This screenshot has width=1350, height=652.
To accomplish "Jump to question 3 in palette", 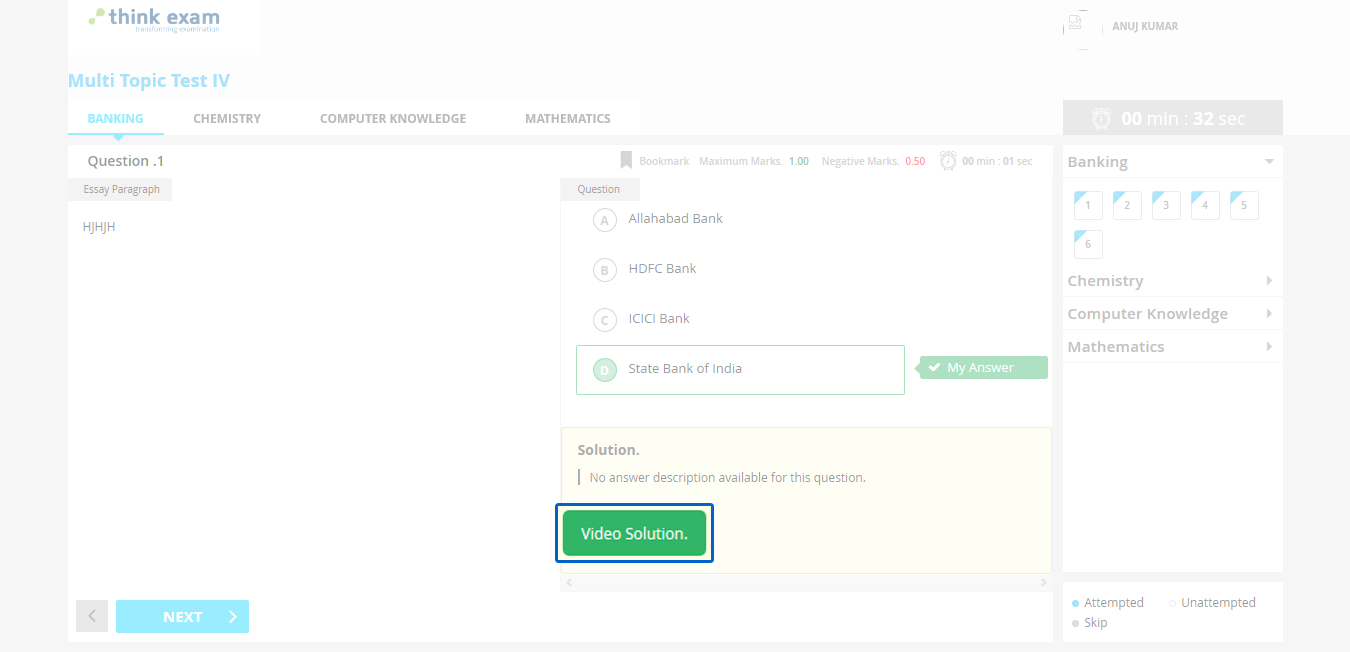I will (x=1166, y=205).
